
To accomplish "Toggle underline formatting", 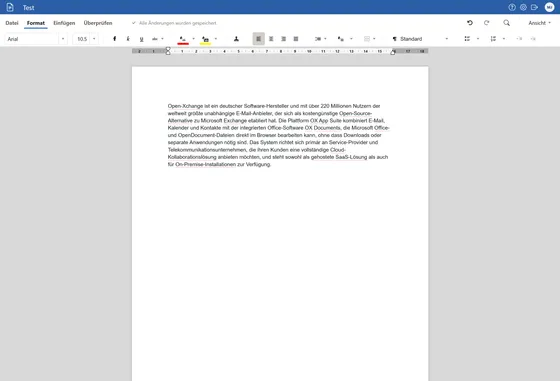I will (x=141, y=39).
